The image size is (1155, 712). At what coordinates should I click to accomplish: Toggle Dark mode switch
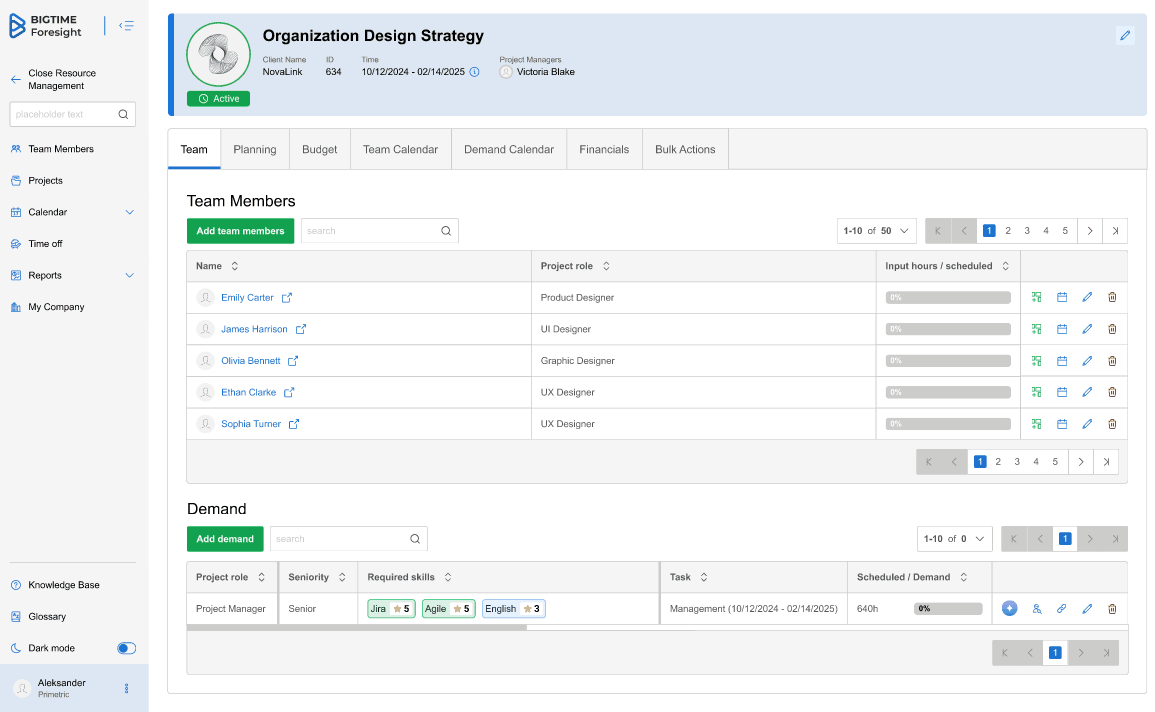click(126, 648)
